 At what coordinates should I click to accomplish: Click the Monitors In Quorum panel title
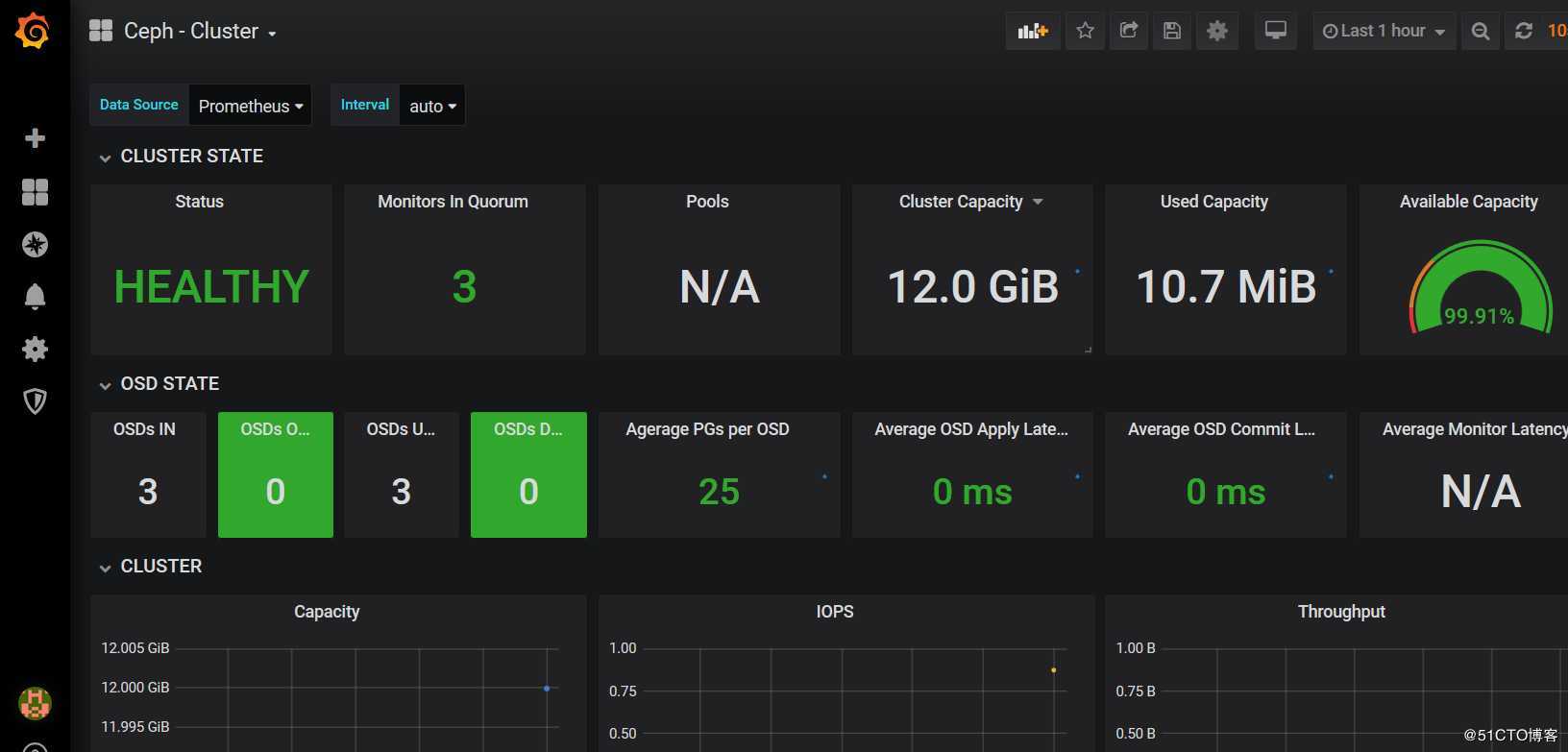pyautogui.click(x=453, y=202)
